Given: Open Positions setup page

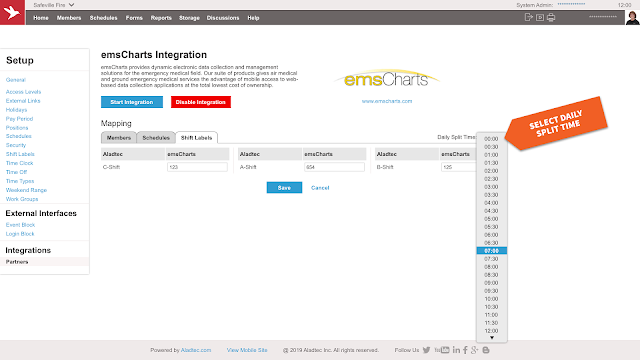Looking at the screenshot, I should [x=17, y=128].
